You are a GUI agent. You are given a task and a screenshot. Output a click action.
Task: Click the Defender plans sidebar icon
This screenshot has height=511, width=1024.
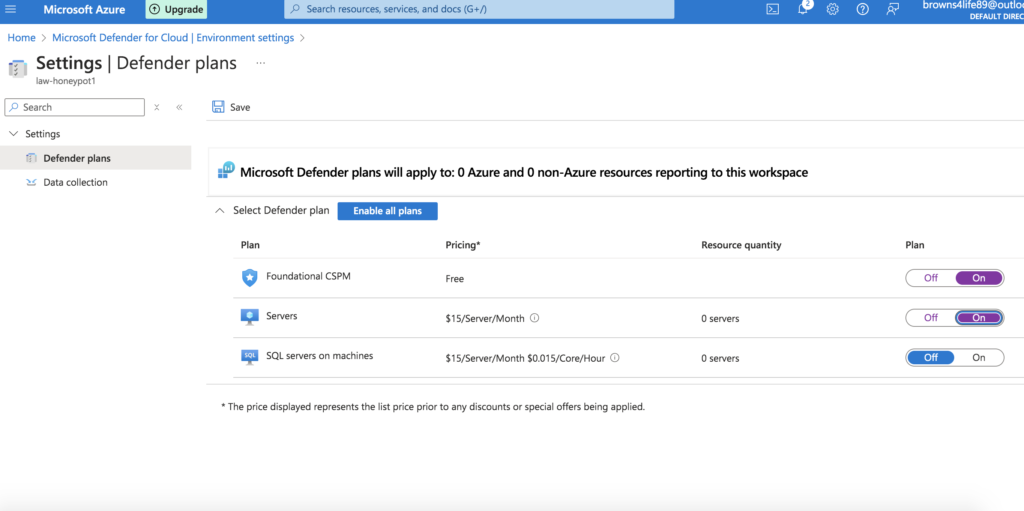pyautogui.click(x=31, y=158)
